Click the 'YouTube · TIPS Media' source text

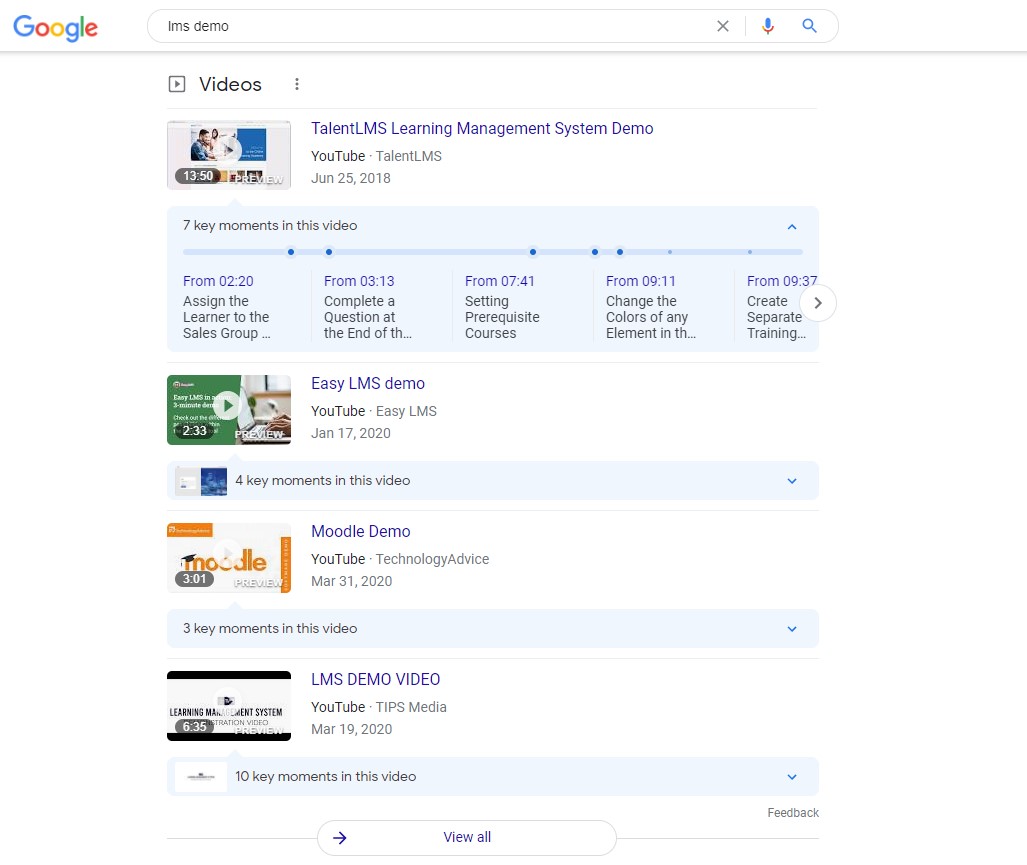click(x=379, y=707)
